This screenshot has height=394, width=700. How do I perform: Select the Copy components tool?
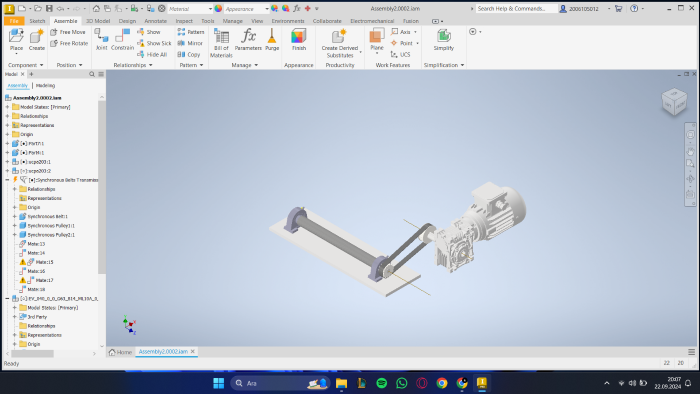[189, 54]
